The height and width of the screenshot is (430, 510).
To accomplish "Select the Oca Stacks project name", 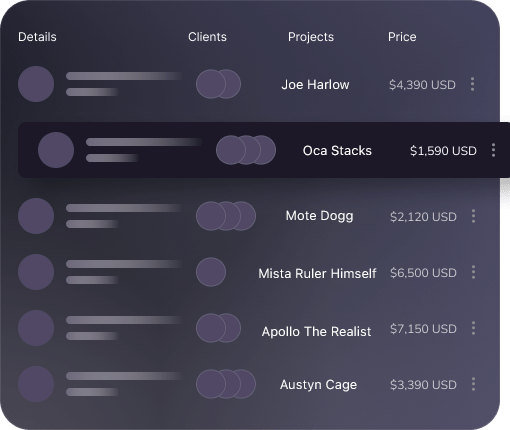I will tap(337, 151).
